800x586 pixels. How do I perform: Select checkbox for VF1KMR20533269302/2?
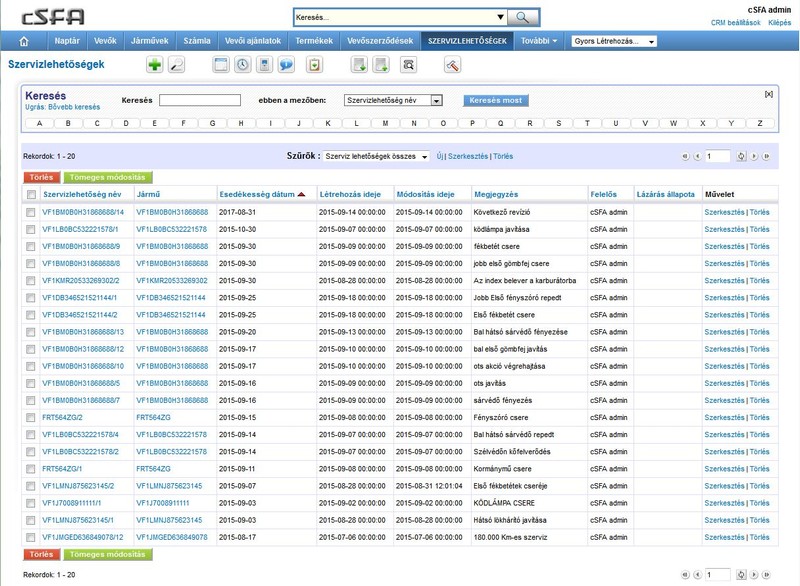click(x=31, y=281)
